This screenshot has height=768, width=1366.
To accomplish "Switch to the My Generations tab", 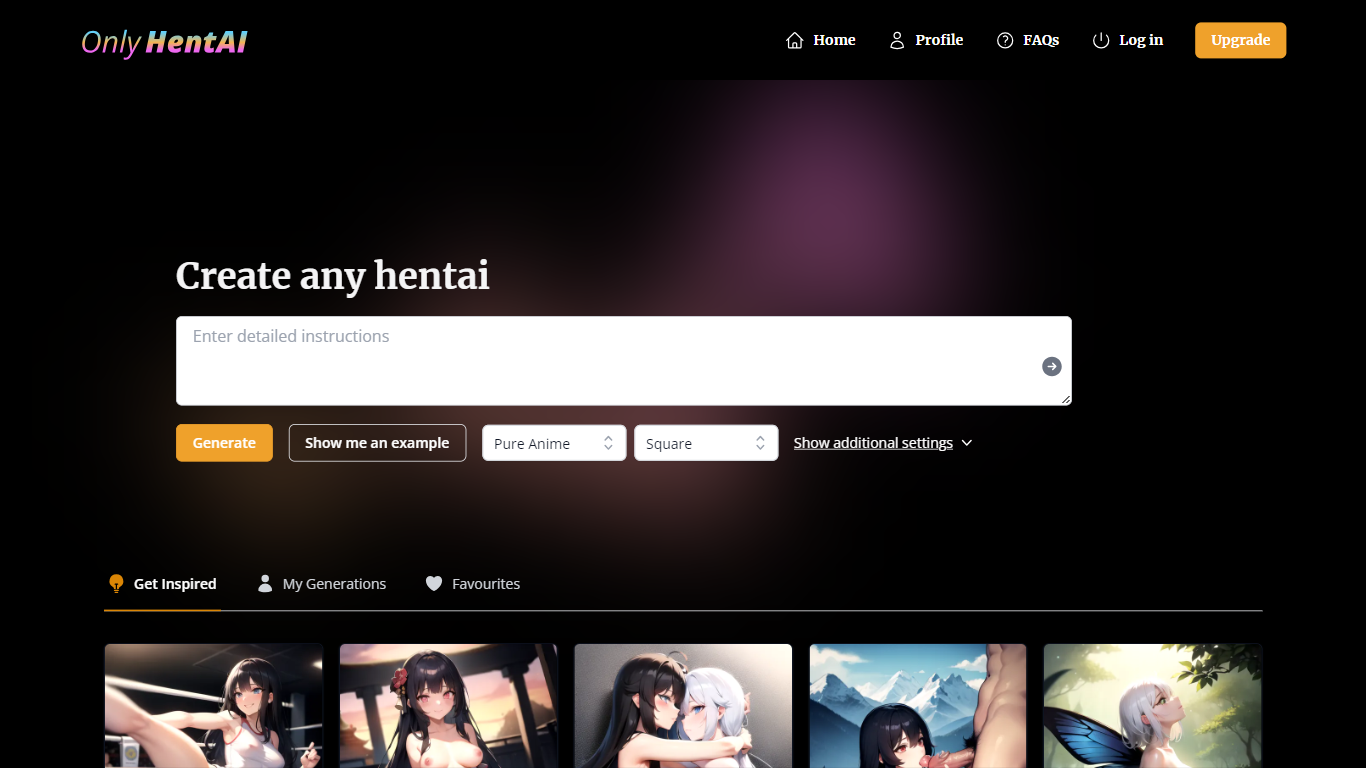I will click(x=334, y=584).
